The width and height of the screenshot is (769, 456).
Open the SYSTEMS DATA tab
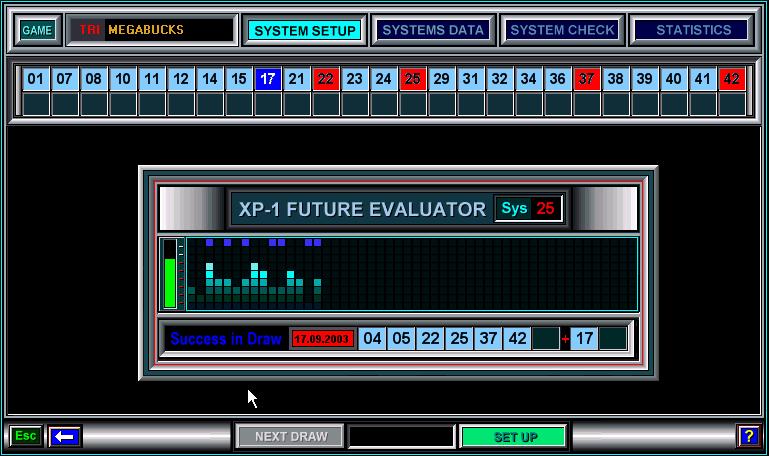[x=433, y=30]
